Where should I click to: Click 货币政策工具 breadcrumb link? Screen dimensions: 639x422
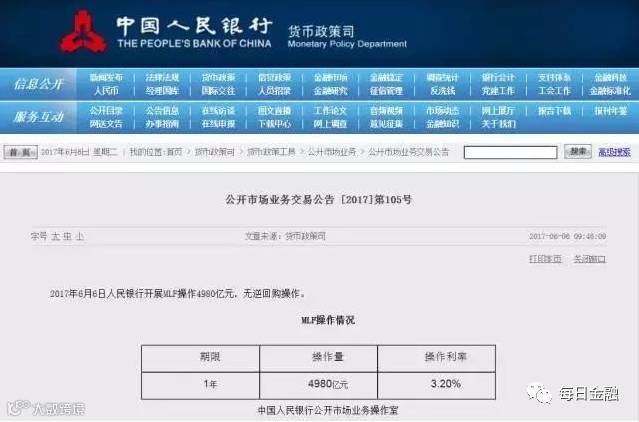(271, 152)
